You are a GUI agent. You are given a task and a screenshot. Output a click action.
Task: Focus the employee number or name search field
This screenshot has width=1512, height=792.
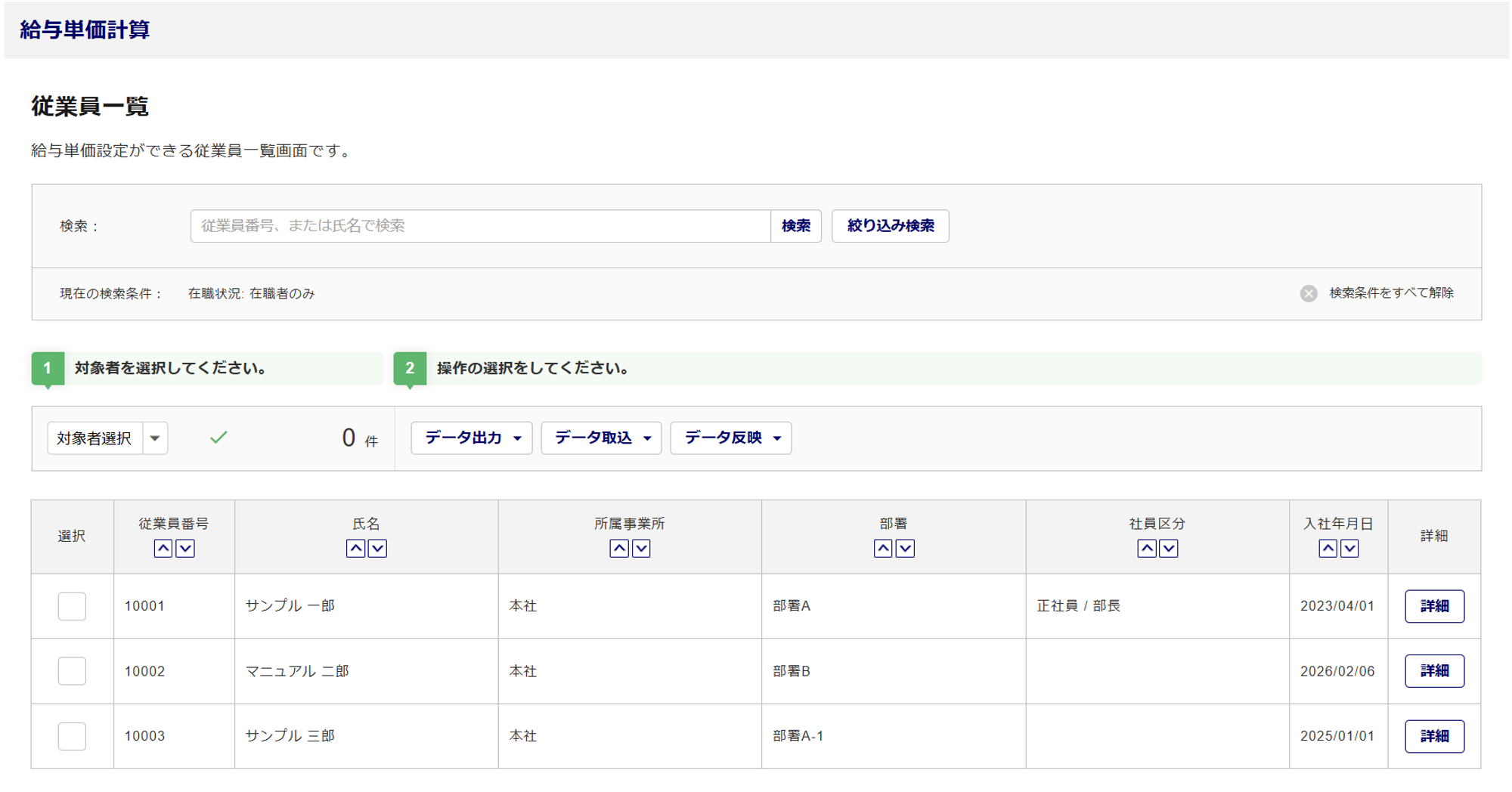pos(480,226)
